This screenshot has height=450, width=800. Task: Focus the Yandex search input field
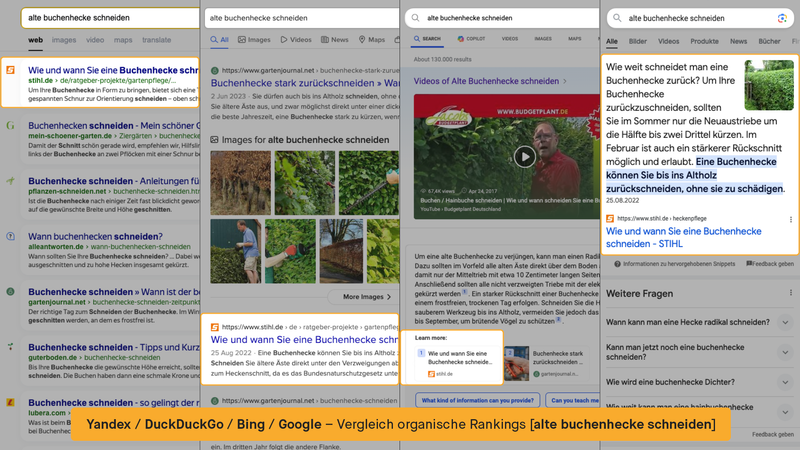click(x=111, y=18)
